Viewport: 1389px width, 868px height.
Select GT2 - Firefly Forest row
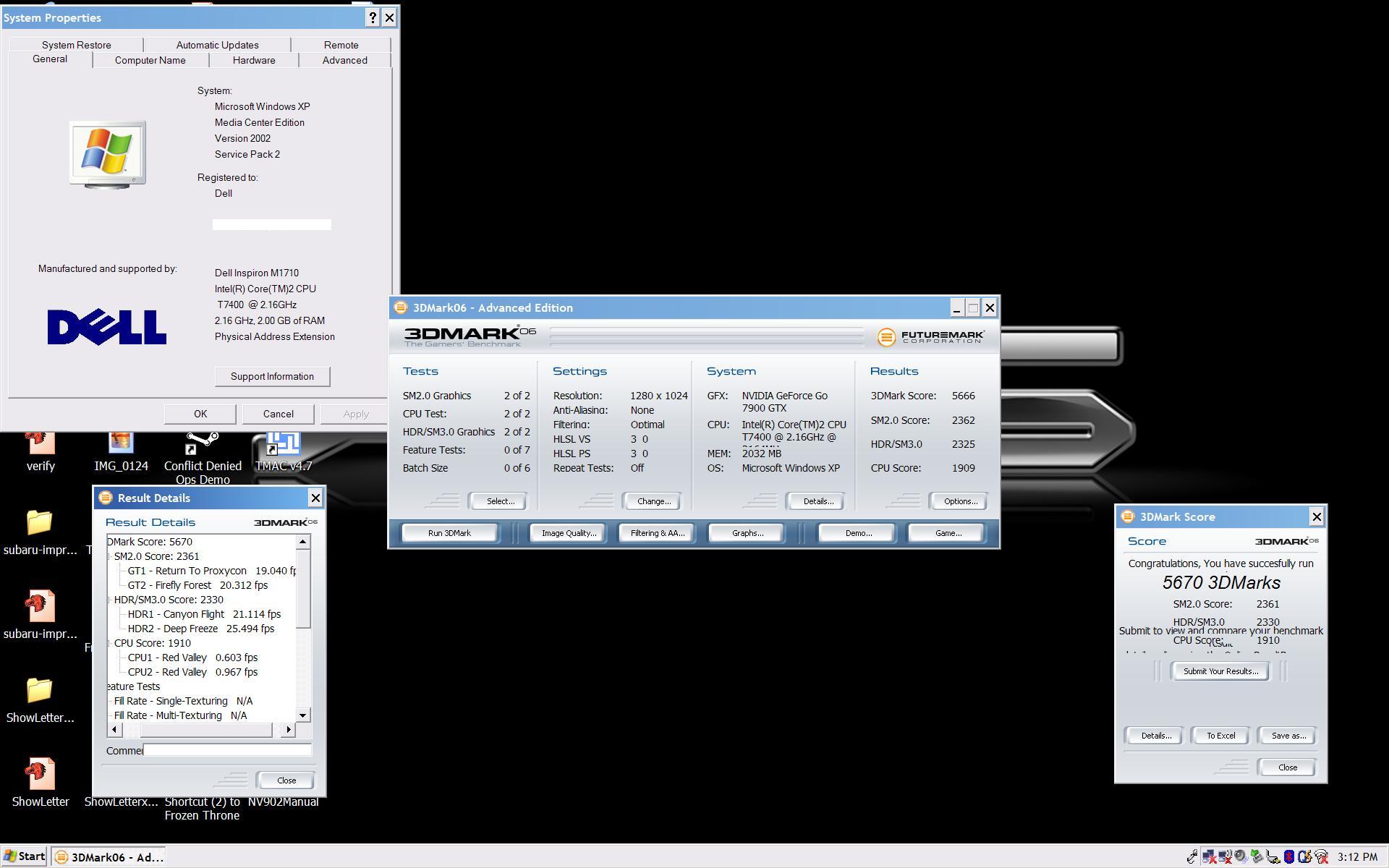click(x=197, y=585)
